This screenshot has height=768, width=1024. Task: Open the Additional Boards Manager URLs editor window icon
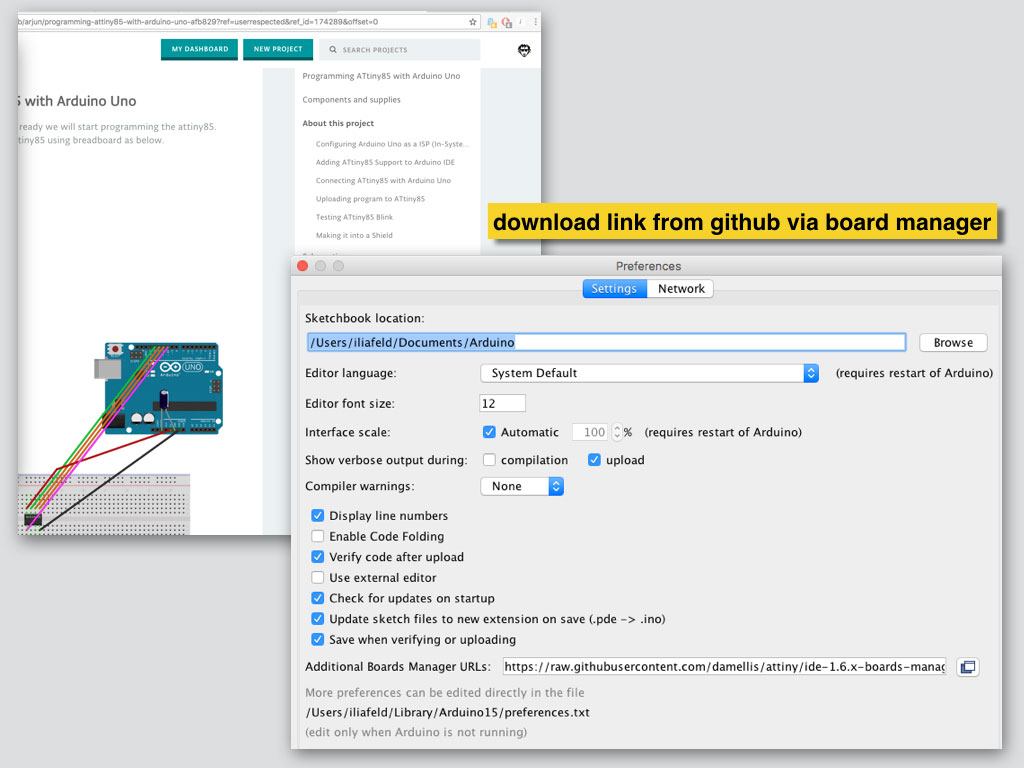click(968, 667)
